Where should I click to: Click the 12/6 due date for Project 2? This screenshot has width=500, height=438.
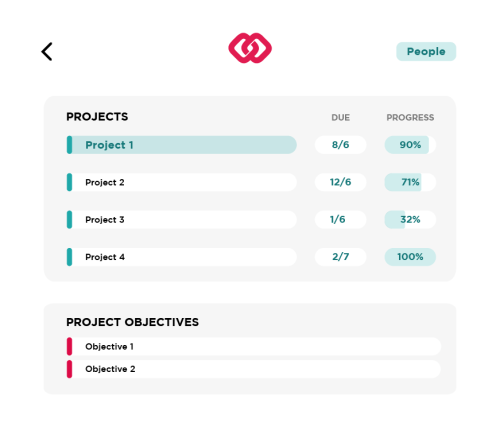pos(340,182)
